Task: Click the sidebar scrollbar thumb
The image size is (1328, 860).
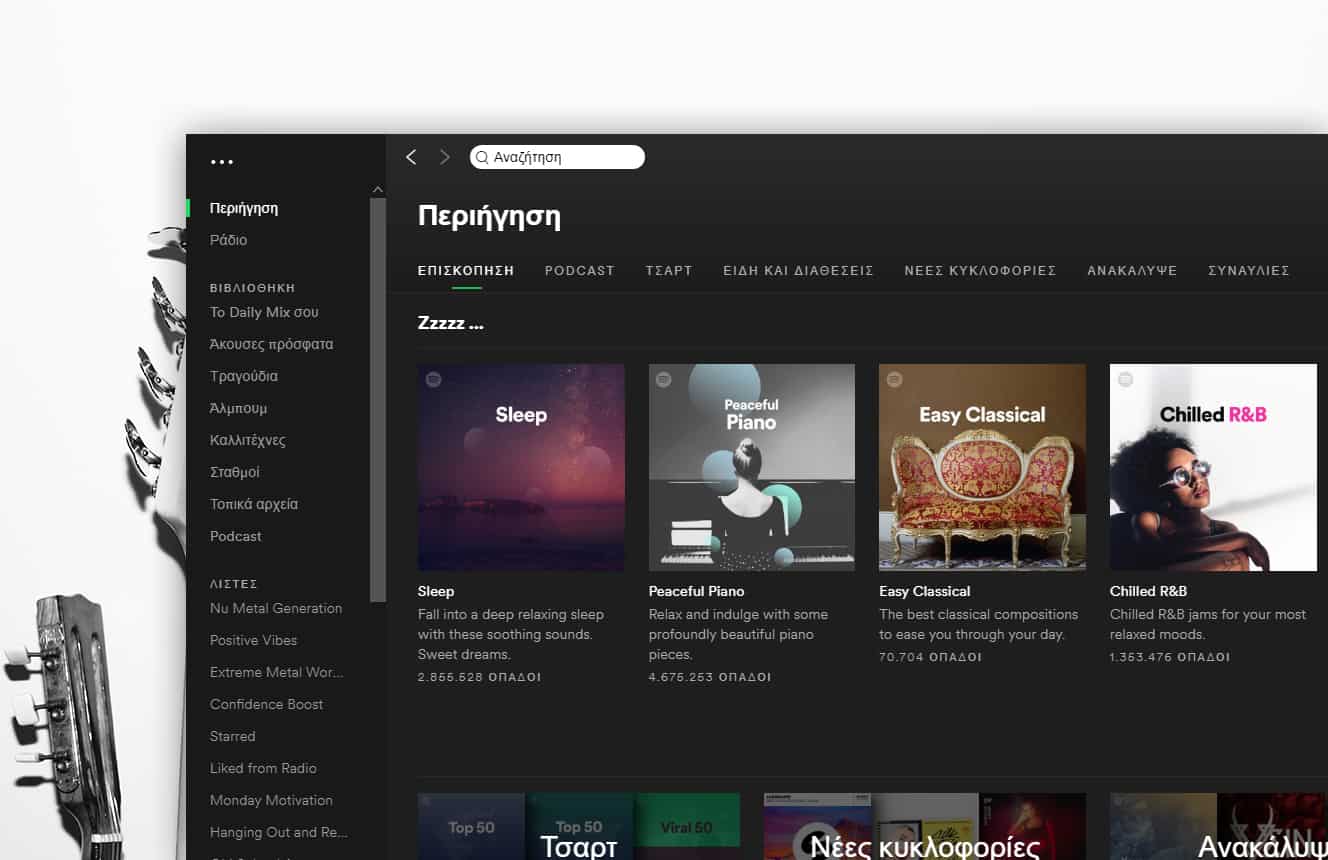Action: [378, 400]
